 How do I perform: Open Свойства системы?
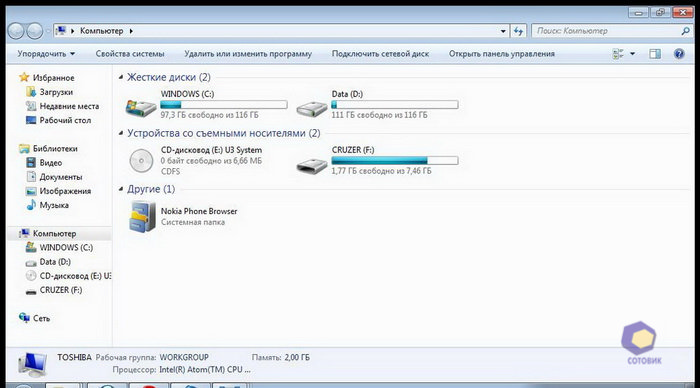click(130, 54)
